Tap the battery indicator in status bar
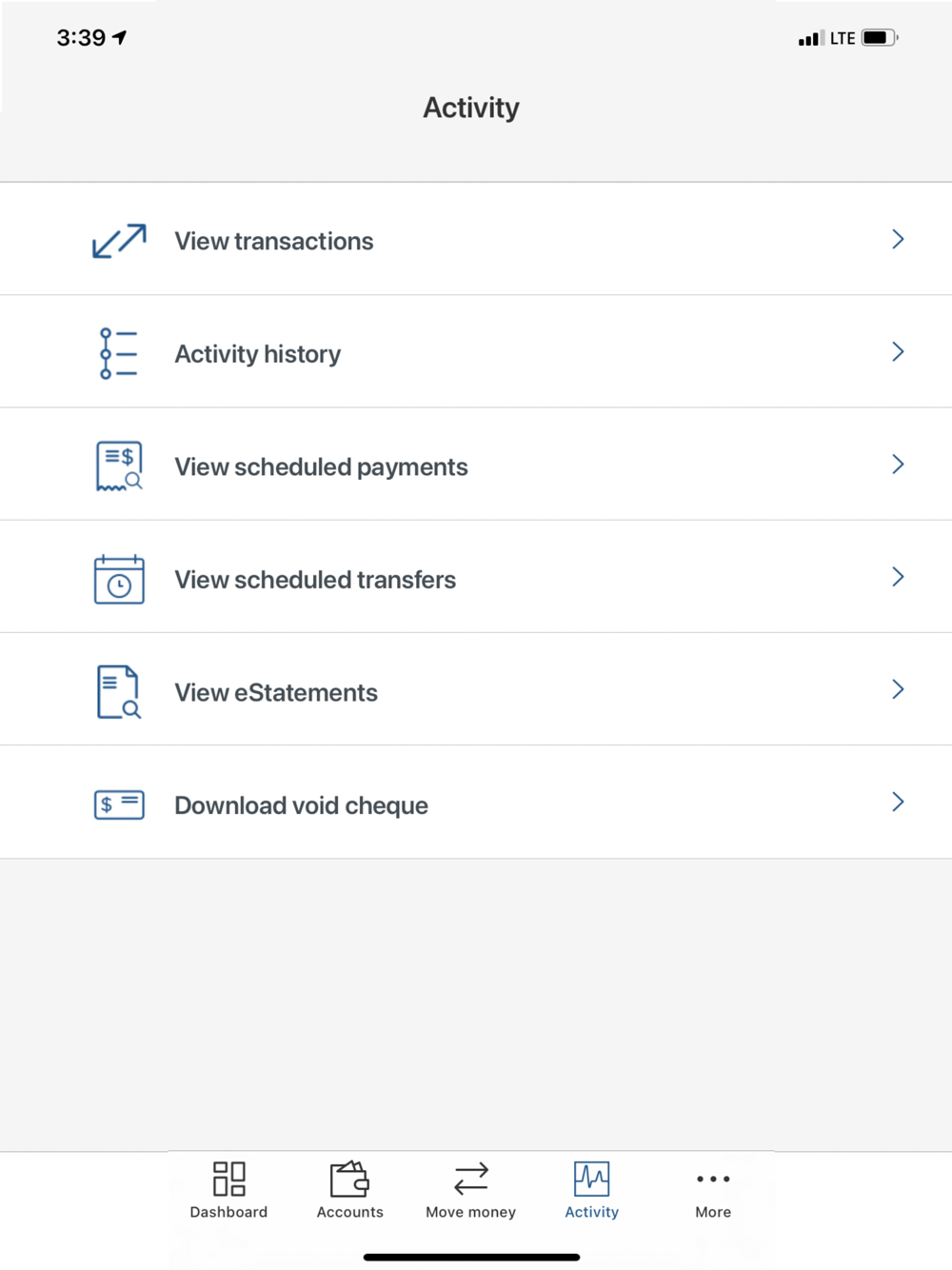The height and width of the screenshot is (1270, 952). (x=879, y=38)
